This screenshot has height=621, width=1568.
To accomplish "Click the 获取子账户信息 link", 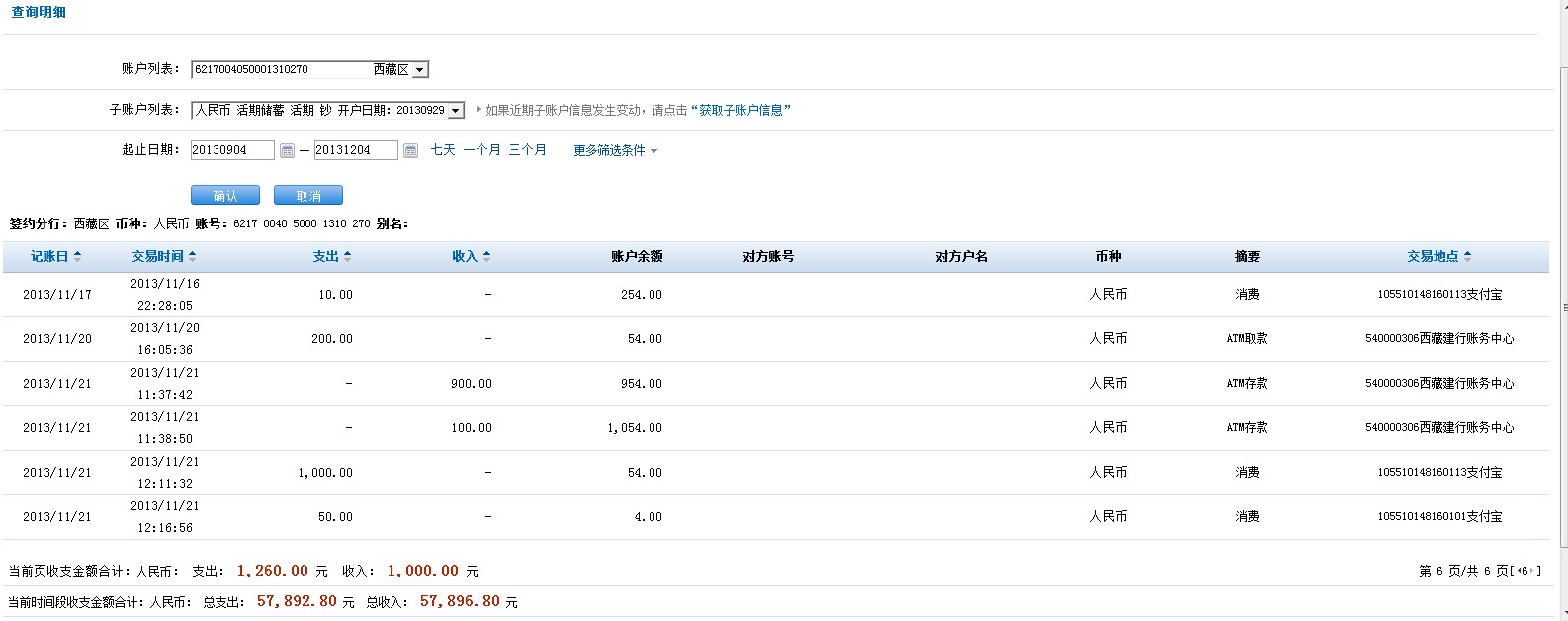I will (740, 110).
